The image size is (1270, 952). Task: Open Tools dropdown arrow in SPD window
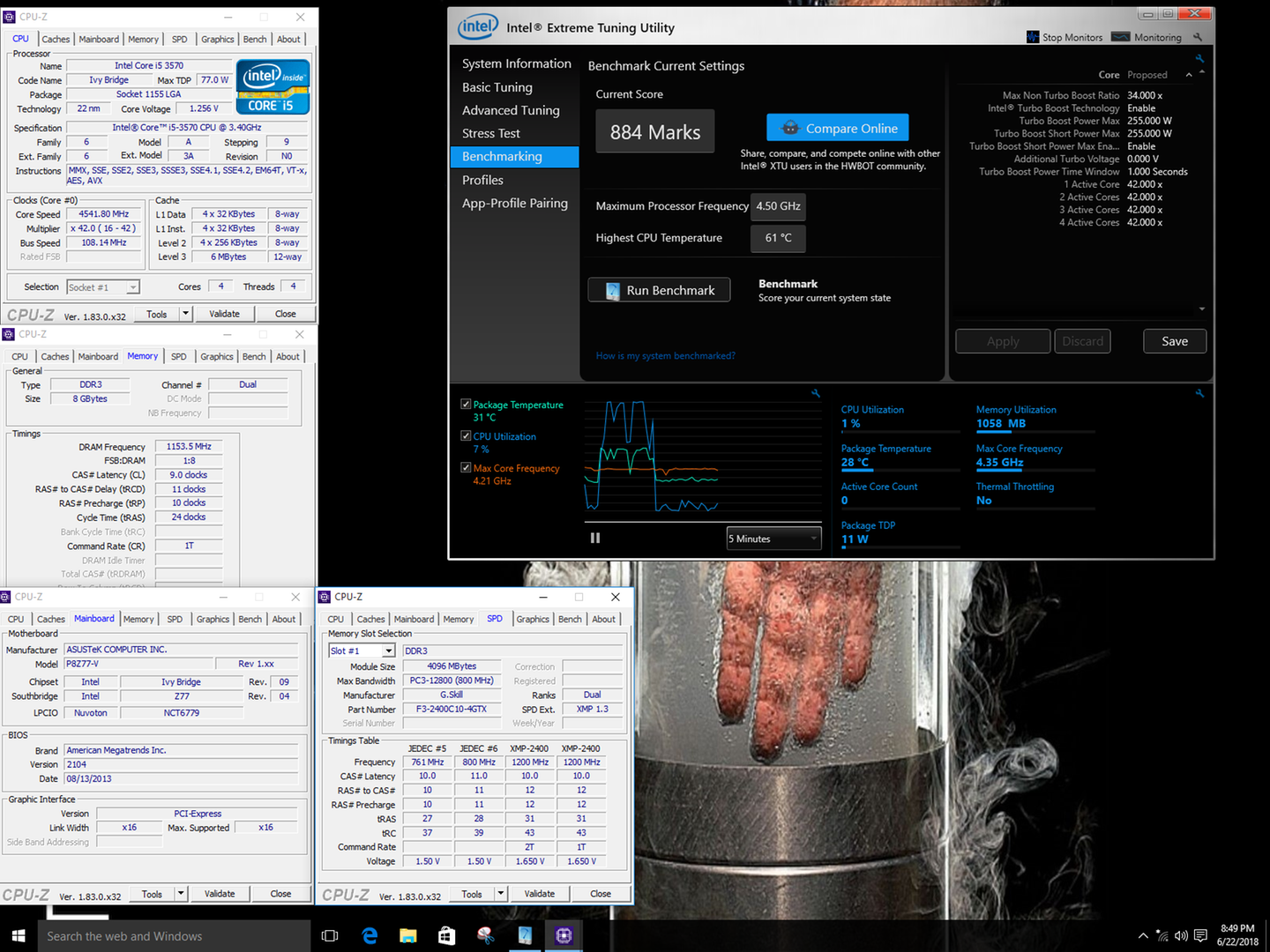501,893
